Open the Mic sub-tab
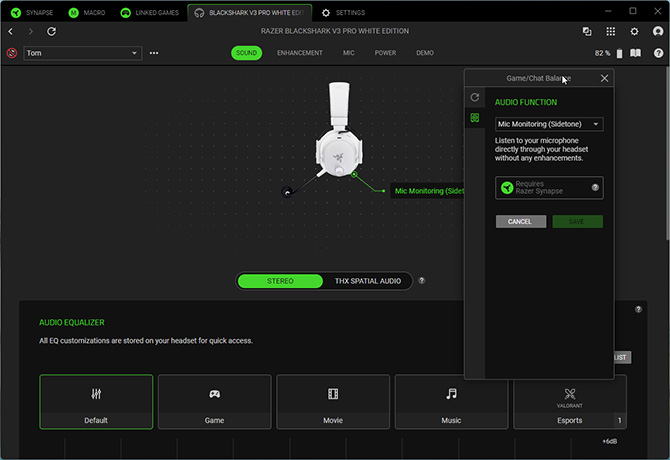This screenshot has height=460, width=670. [x=348, y=53]
